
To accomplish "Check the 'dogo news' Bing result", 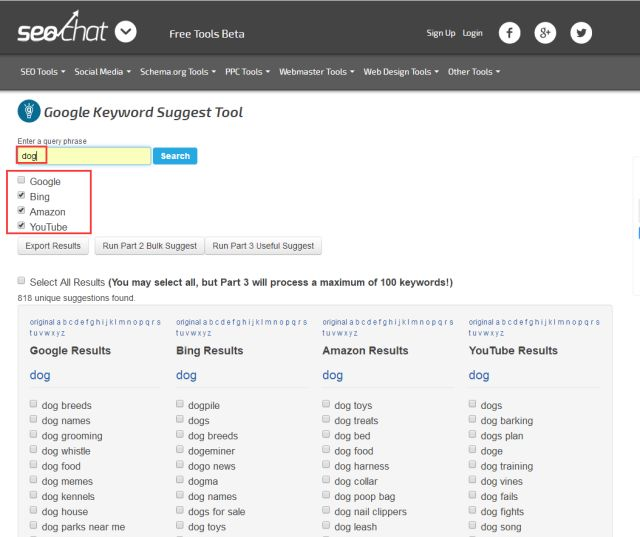I will [x=180, y=464].
